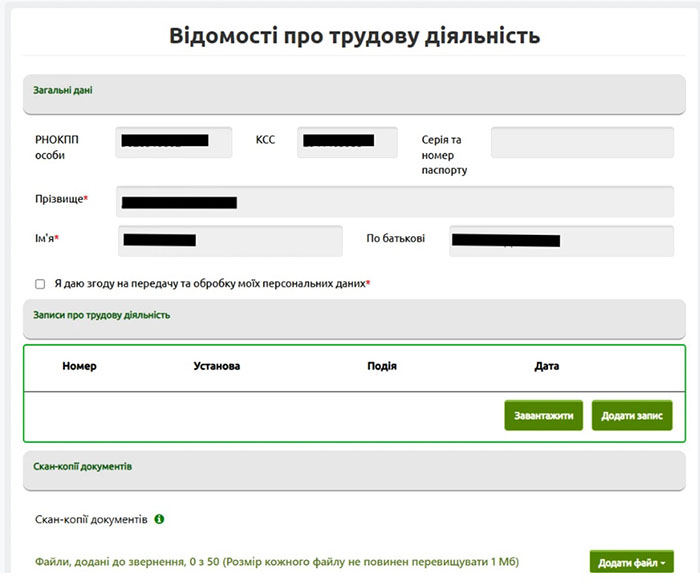Sort by the Номер column header
The height and width of the screenshot is (586, 700).
click(79, 366)
